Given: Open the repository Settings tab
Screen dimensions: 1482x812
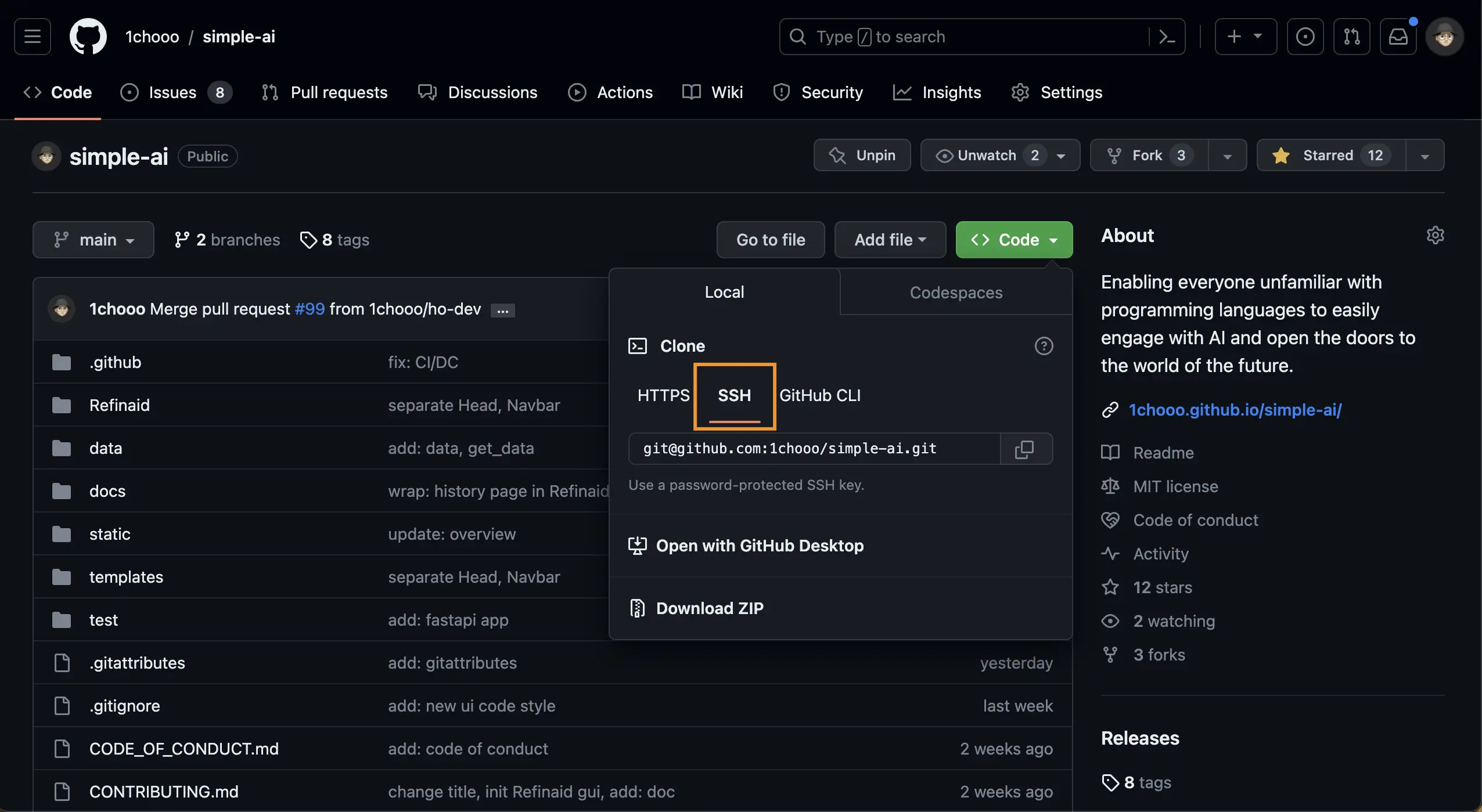Looking at the screenshot, I should coord(1056,92).
